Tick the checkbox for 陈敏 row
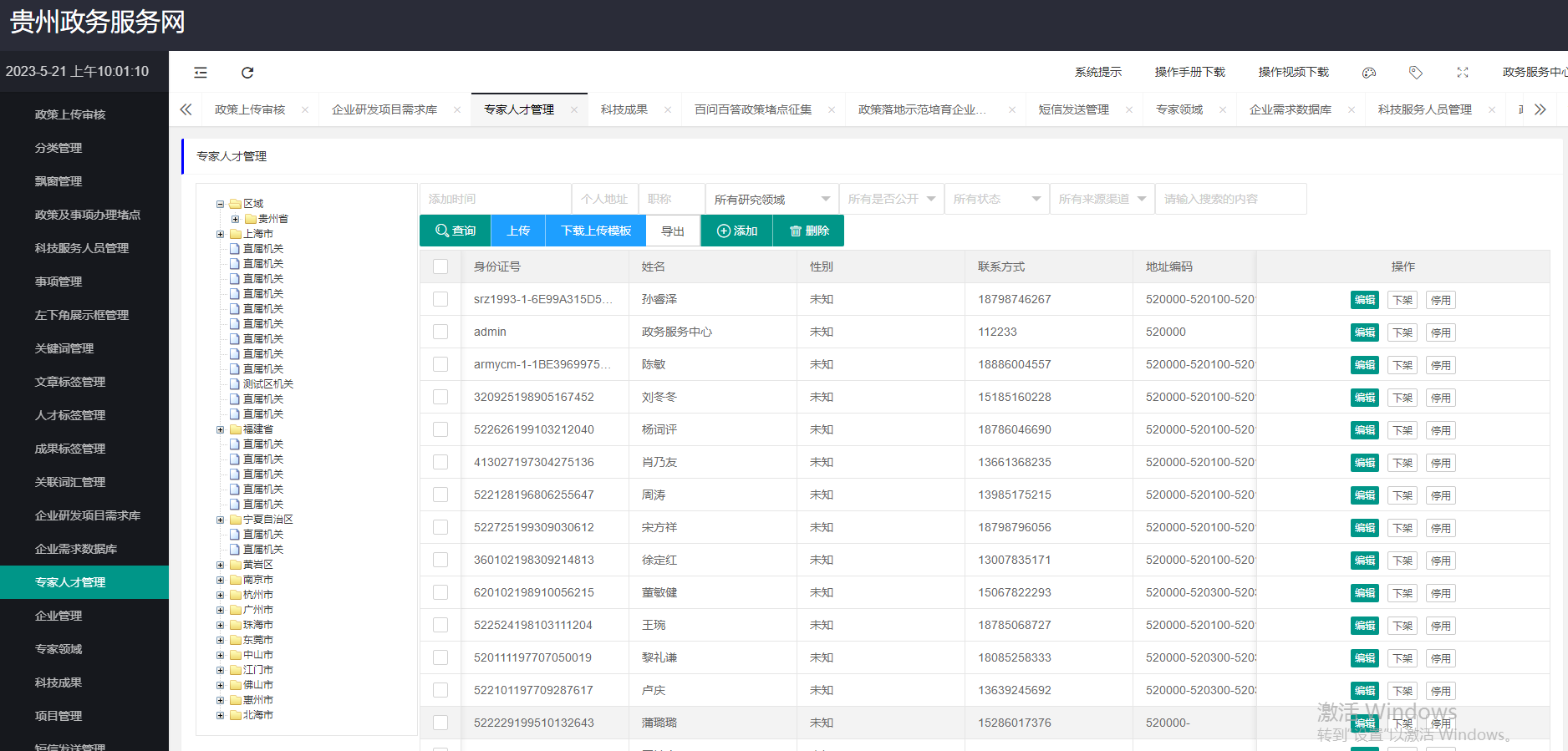Screen dimensions: 1568x751 [440, 364]
